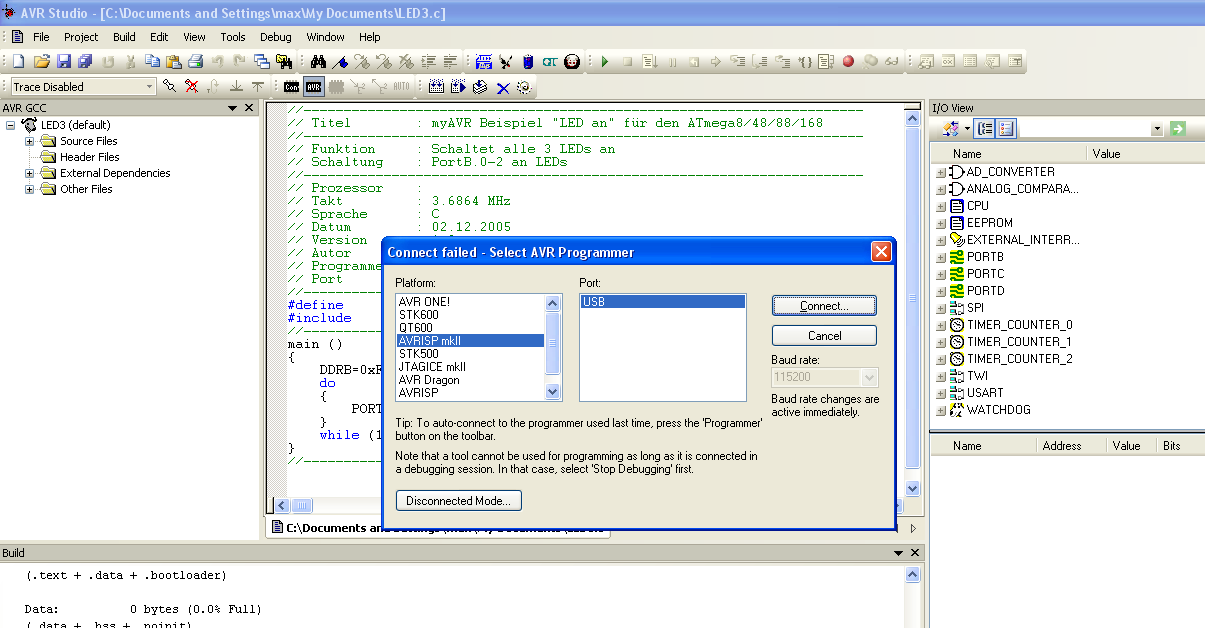Expand the USART node in I/O View
The image size is (1205, 628).
click(x=940, y=393)
